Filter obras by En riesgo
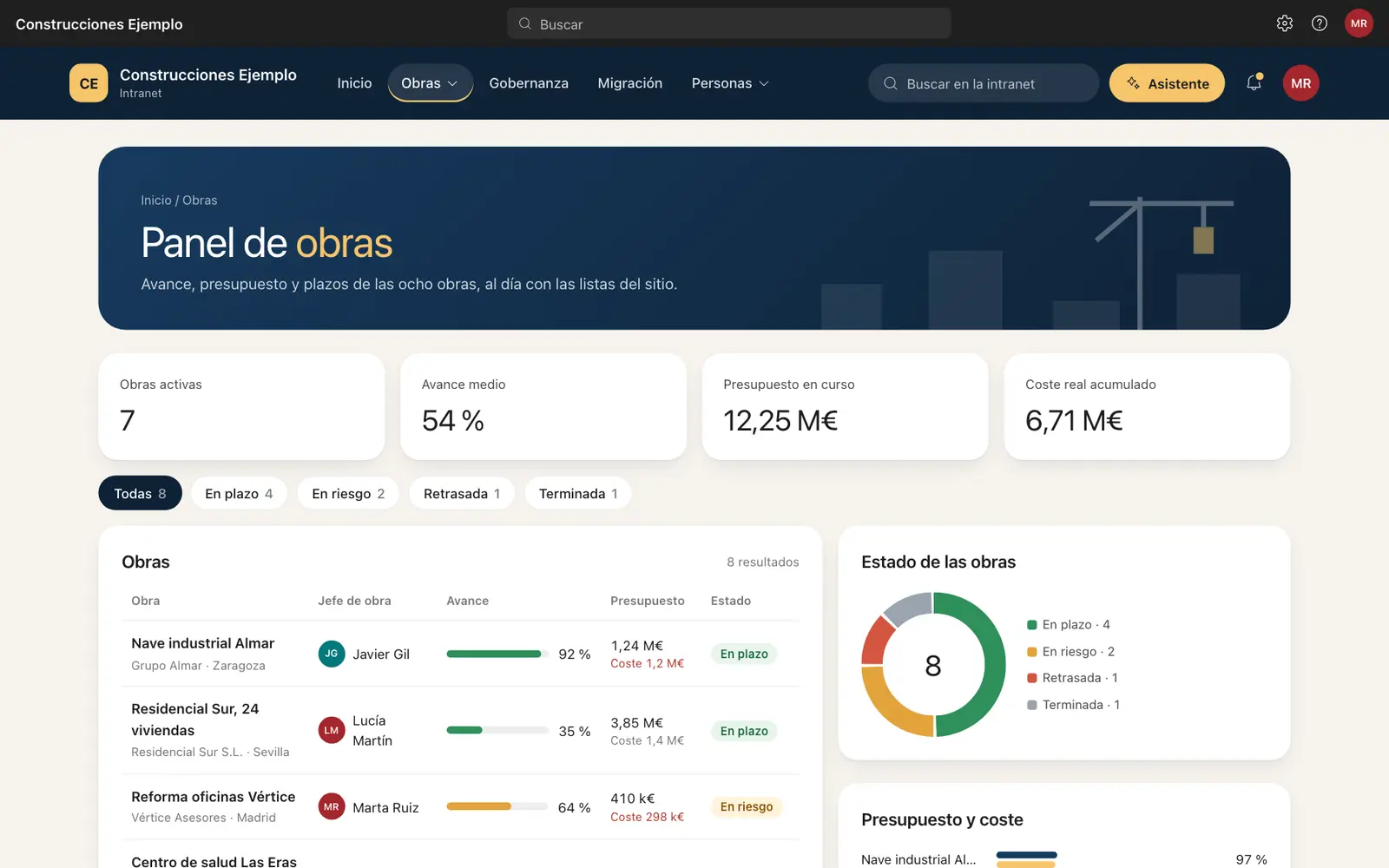The height and width of the screenshot is (868, 1389). 348,493
